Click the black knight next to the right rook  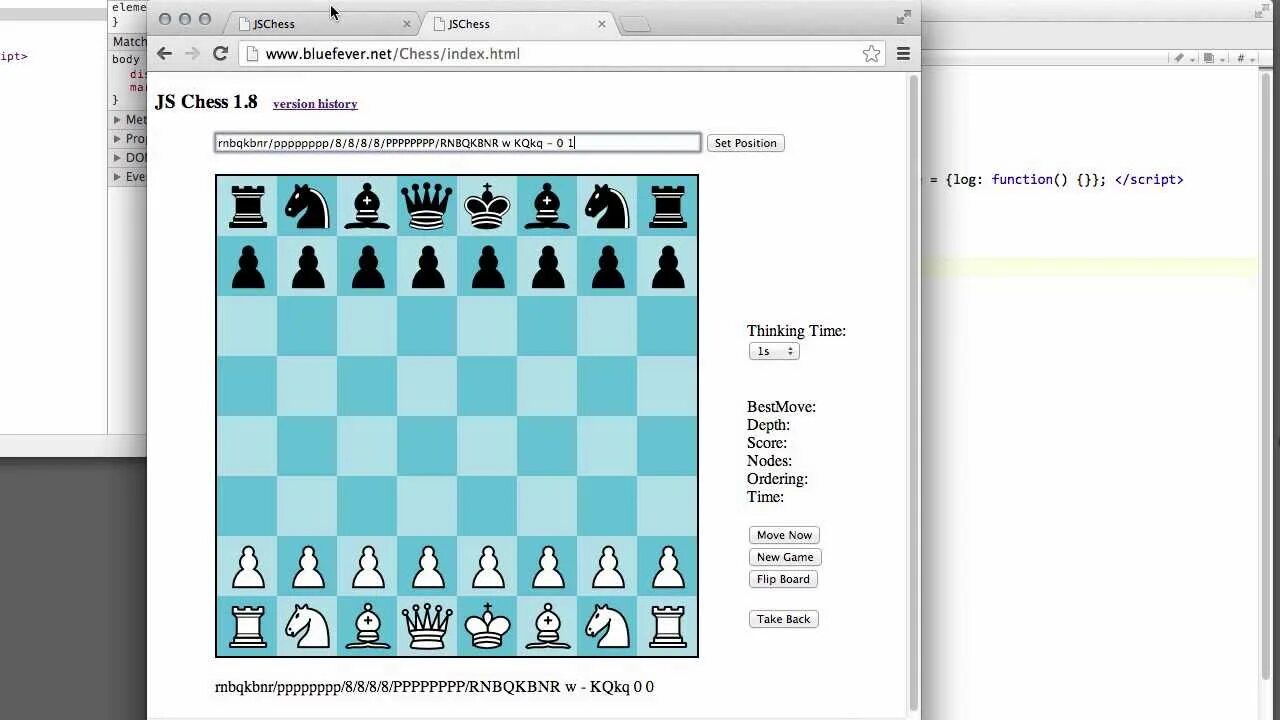pos(607,206)
